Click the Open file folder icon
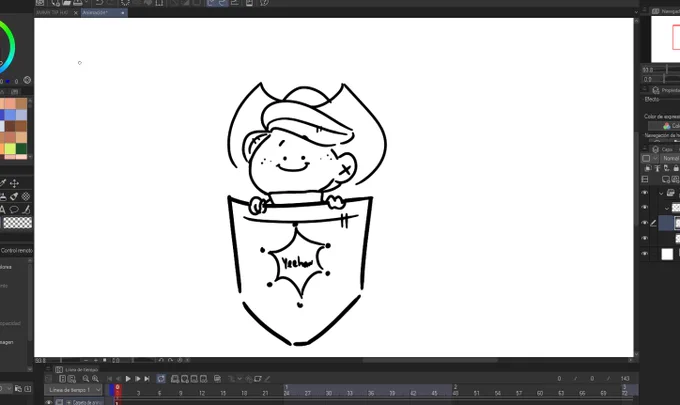This screenshot has height=405, width=680. tap(66, 3)
